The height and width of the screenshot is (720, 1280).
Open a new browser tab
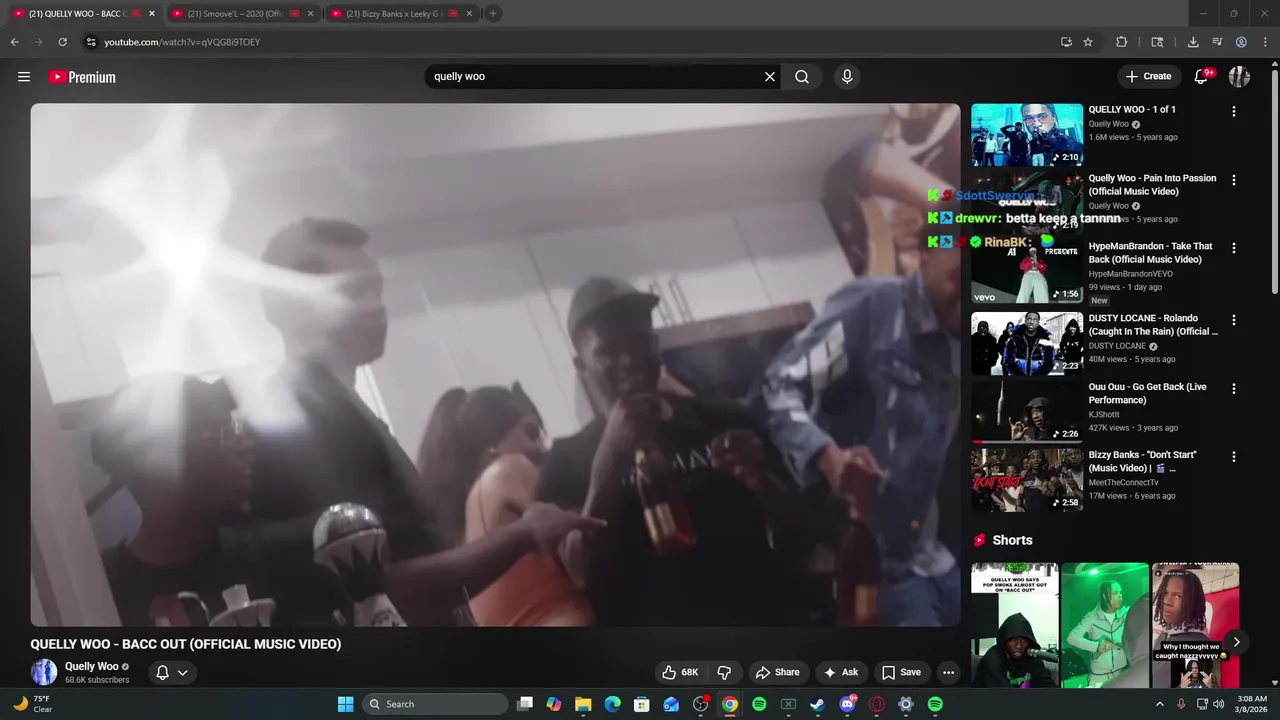493,14
